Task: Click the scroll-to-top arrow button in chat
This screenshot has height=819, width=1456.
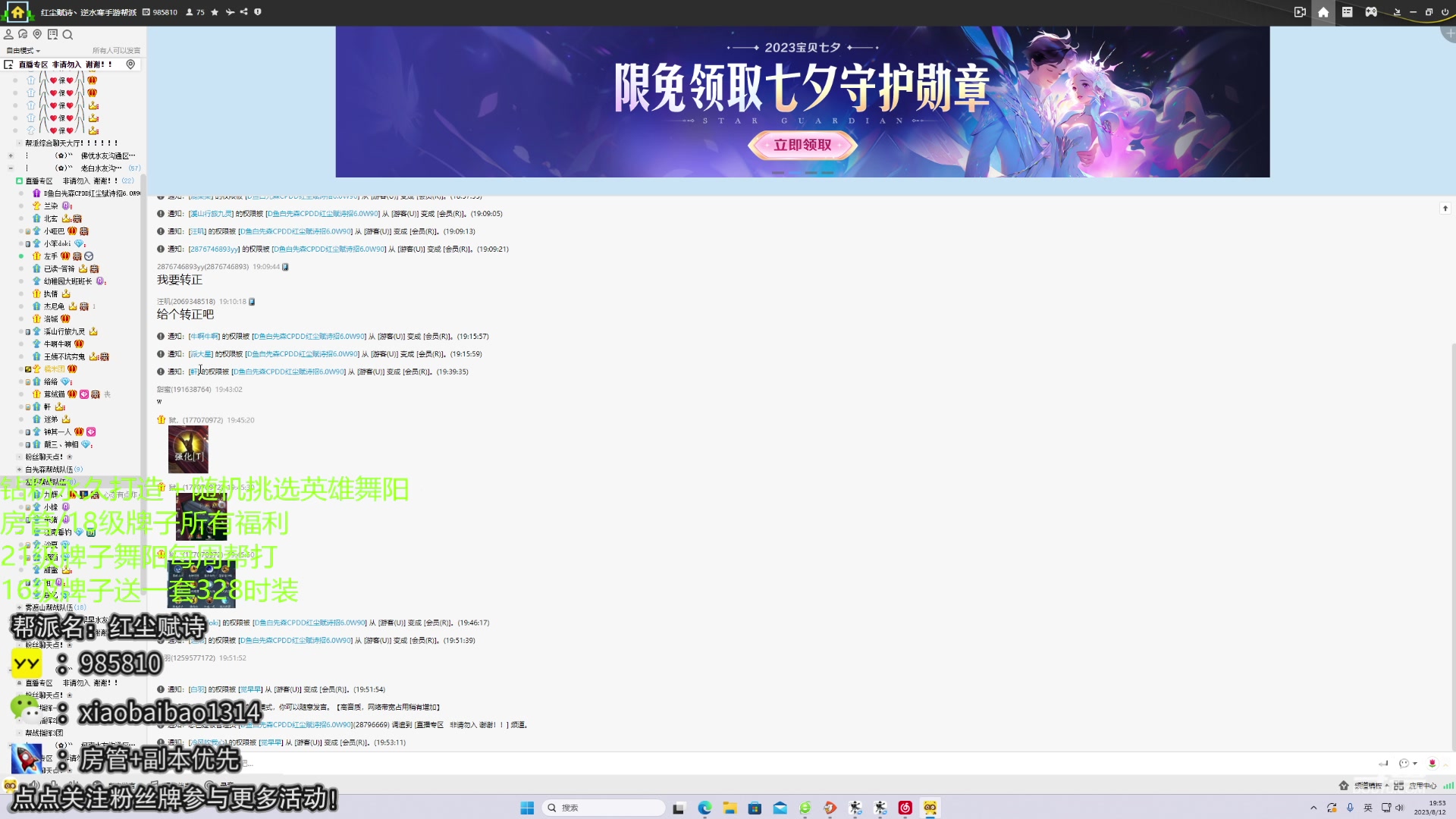Action: (x=1445, y=209)
